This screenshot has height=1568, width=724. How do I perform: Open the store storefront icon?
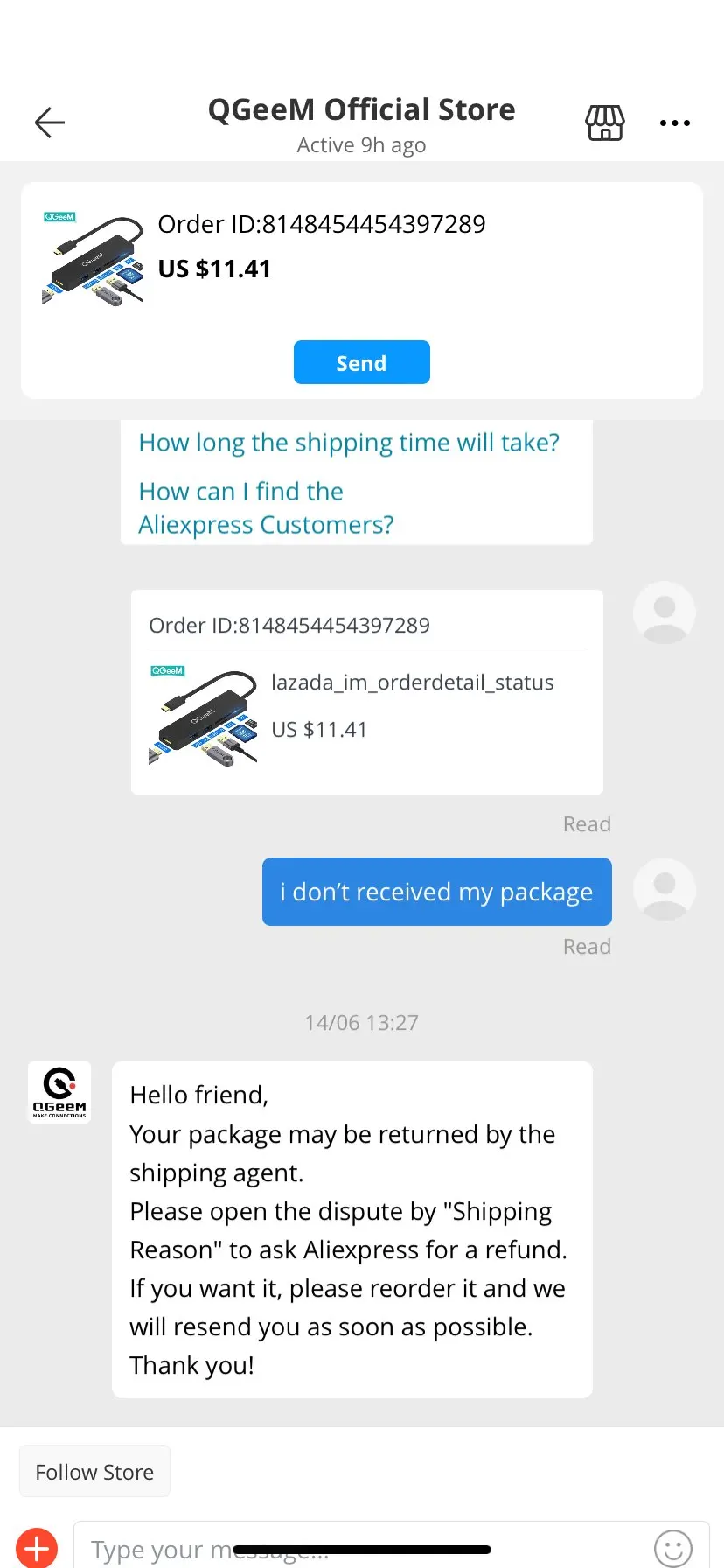605,122
